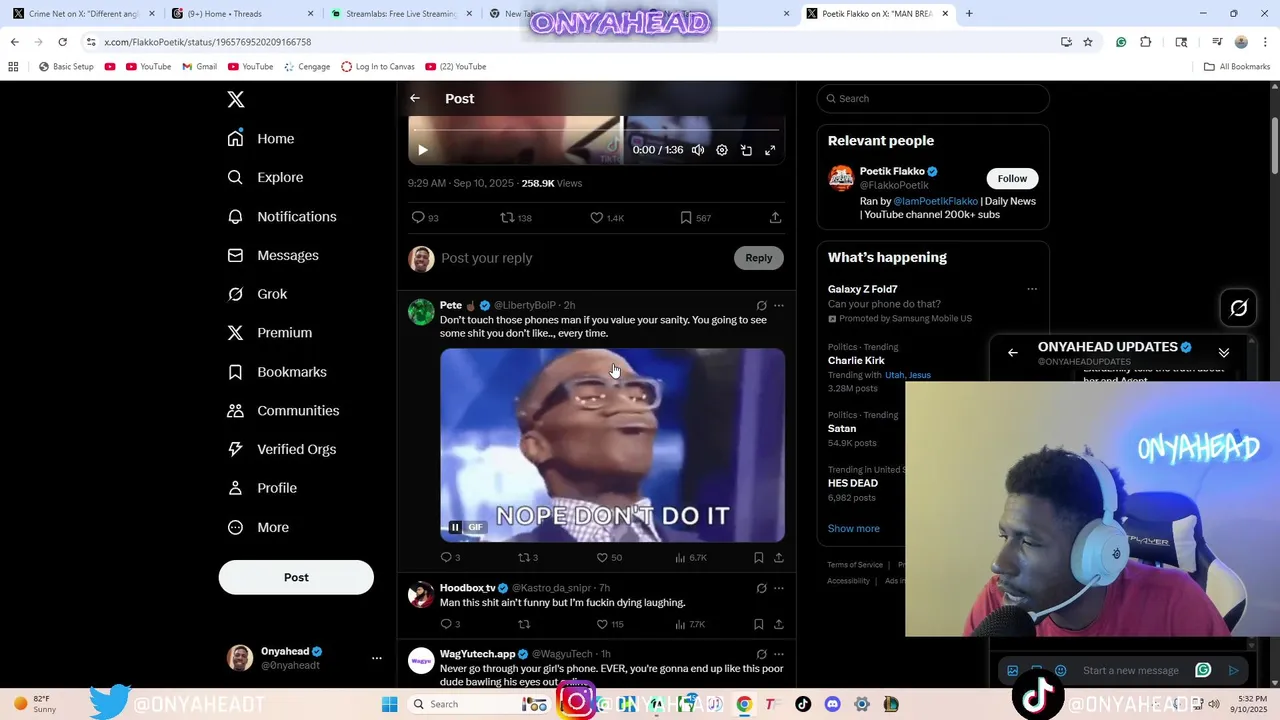Image resolution: width=1280 pixels, height=720 pixels.
Task: Expand the More menu in sidebar
Action: click(259, 527)
